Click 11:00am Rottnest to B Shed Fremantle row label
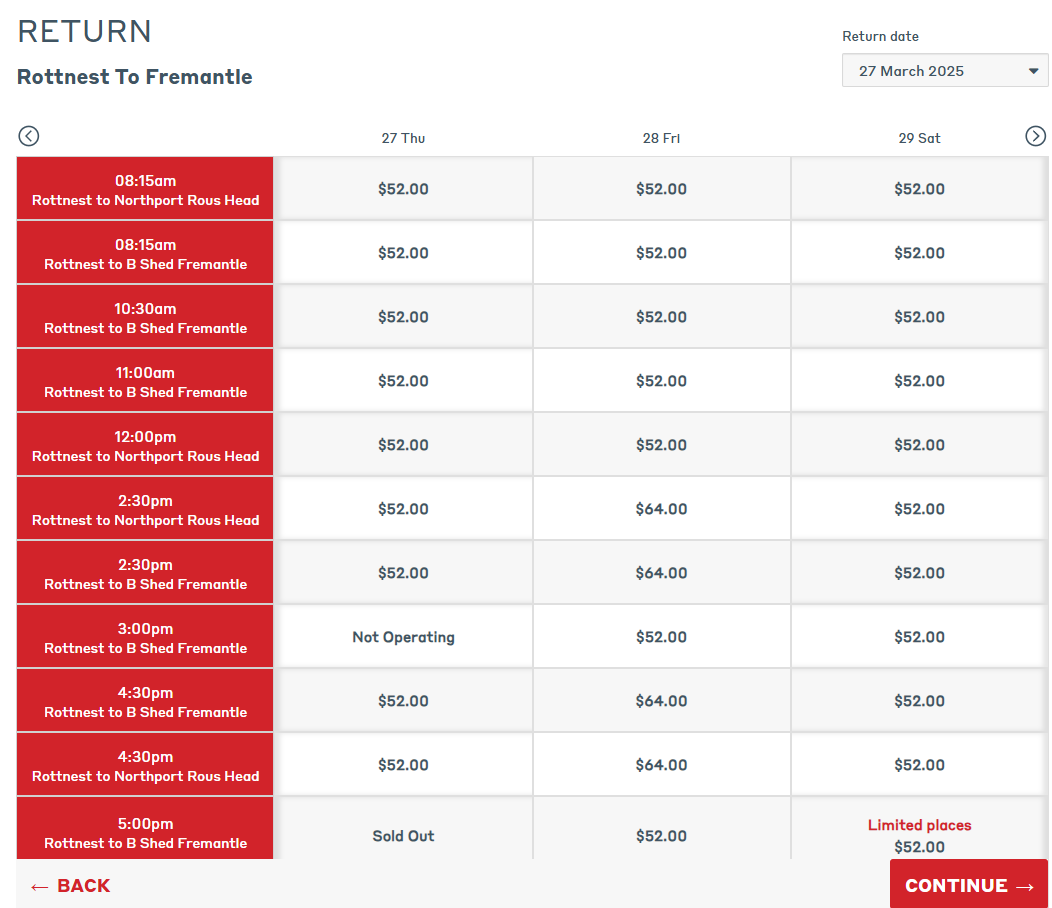This screenshot has height=908, width=1052. (x=145, y=381)
